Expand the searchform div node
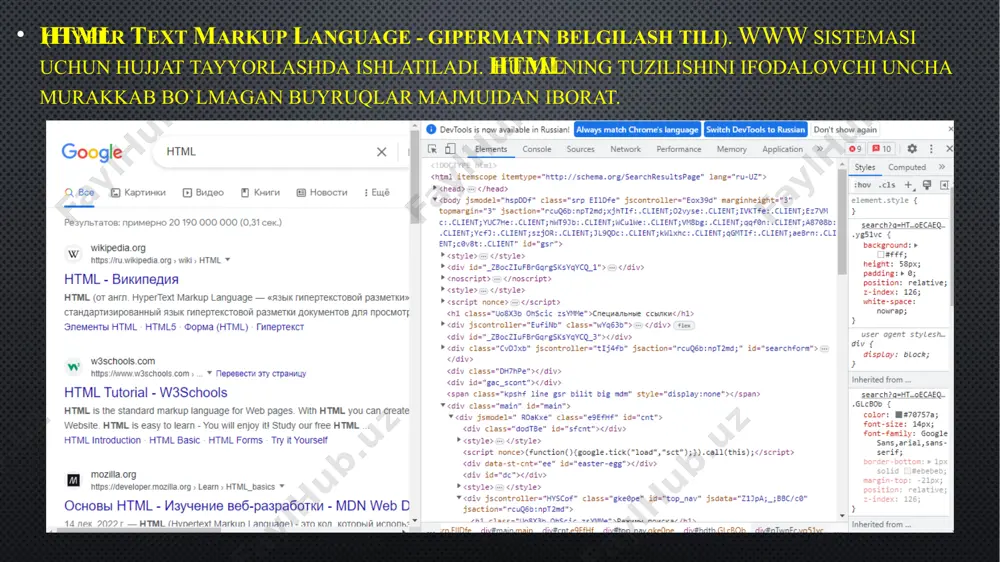The image size is (1000, 562). tap(443, 348)
